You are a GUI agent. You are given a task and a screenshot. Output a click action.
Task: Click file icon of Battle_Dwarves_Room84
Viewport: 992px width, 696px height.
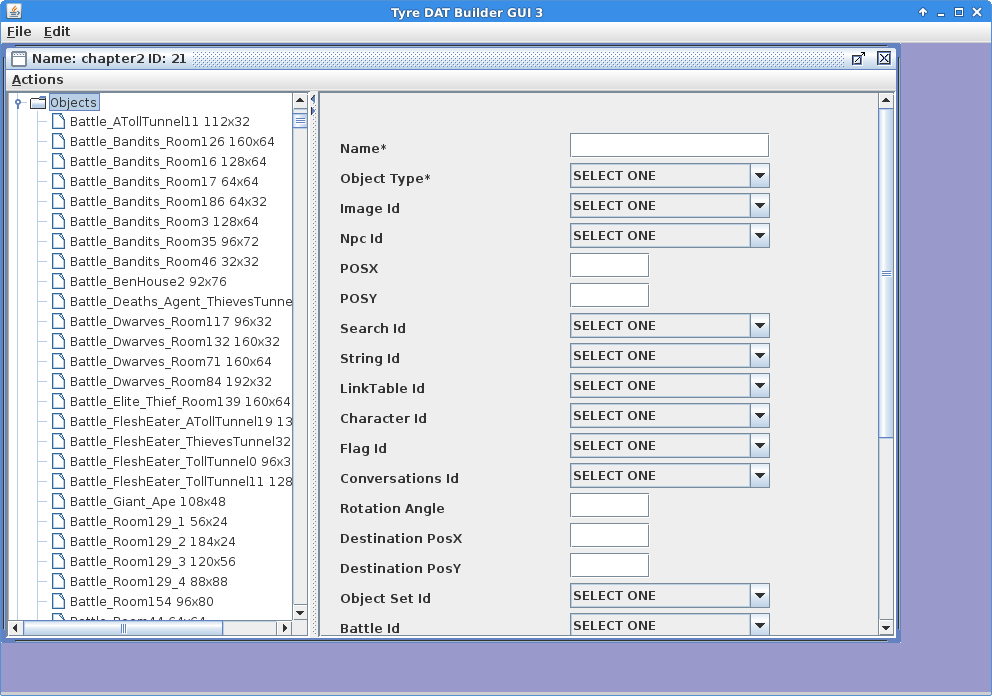(x=58, y=382)
